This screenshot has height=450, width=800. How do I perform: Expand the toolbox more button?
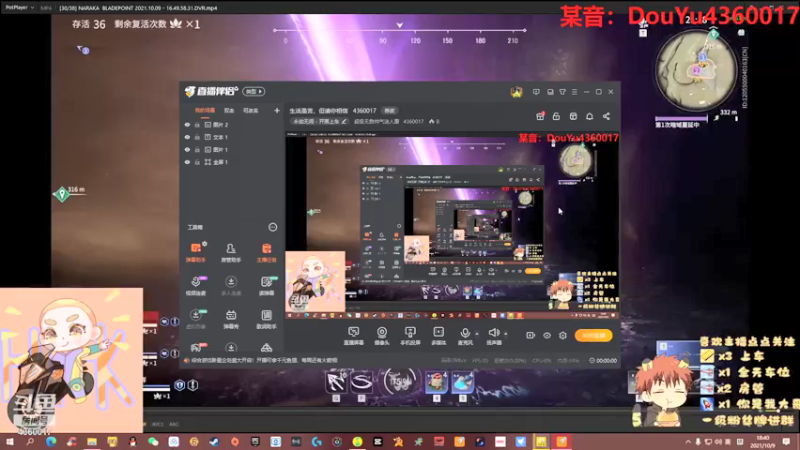pyautogui.click(x=273, y=227)
